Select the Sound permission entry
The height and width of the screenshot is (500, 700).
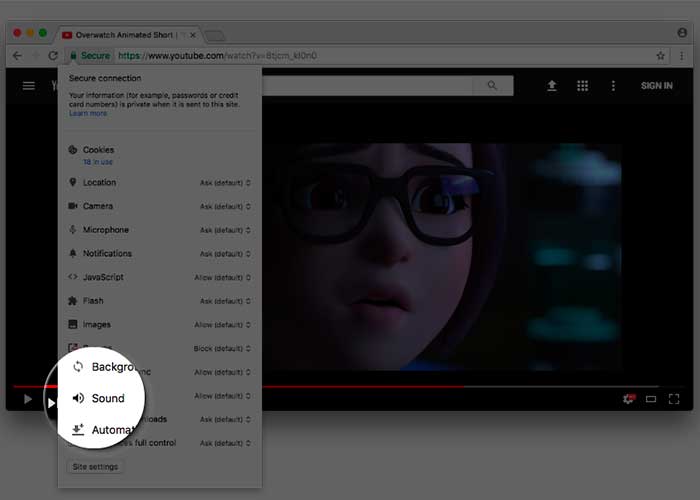pyautogui.click(x=108, y=398)
